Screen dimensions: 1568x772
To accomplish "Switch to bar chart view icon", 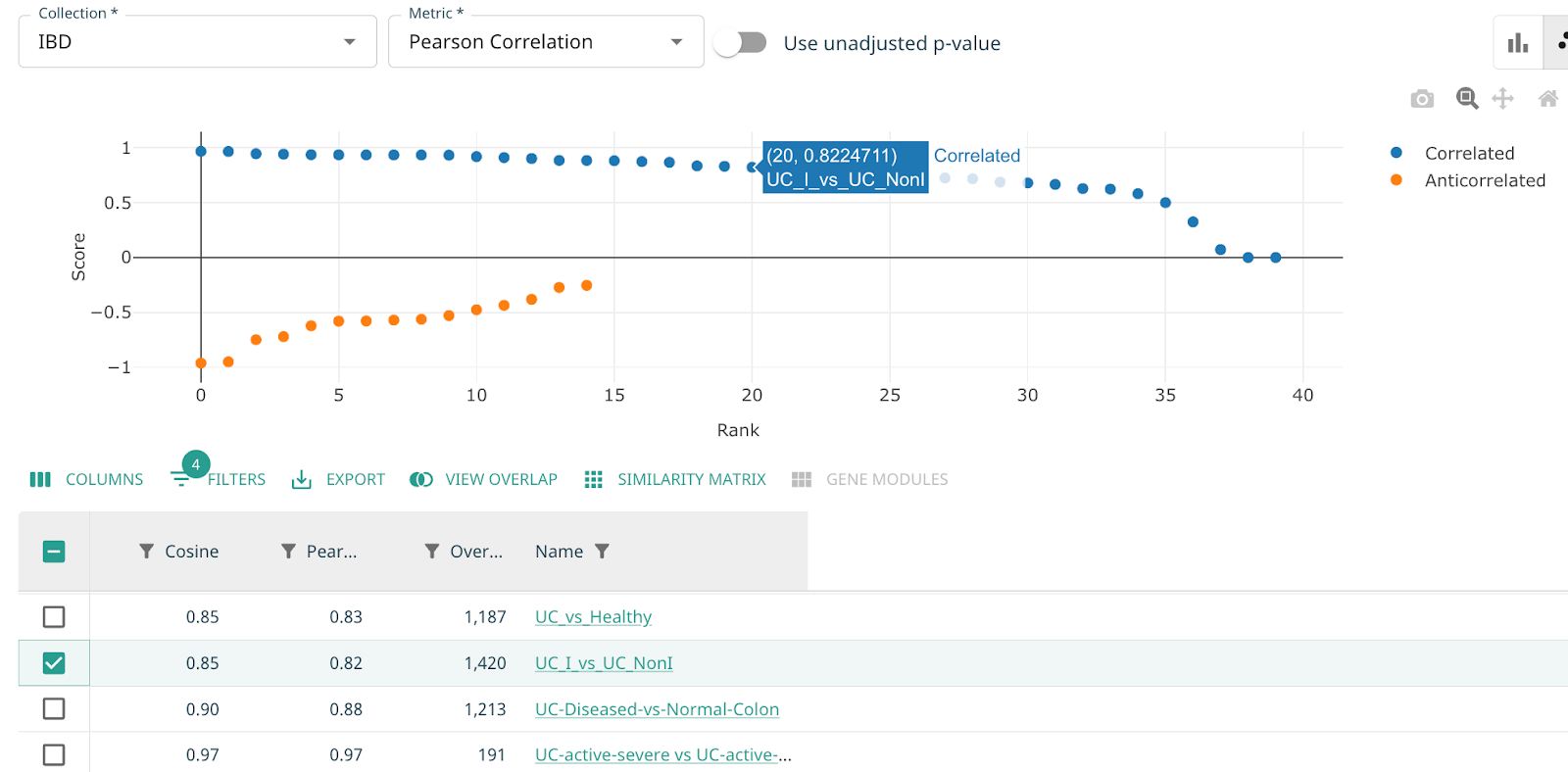I will pyautogui.click(x=1518, y=43).
